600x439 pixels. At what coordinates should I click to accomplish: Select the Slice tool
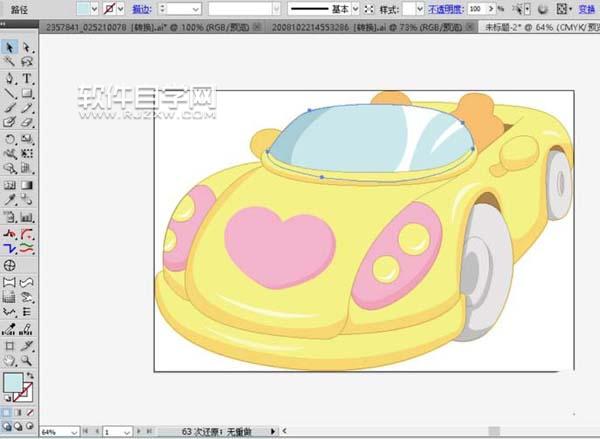pyautogui.click(x=27, y=346)
